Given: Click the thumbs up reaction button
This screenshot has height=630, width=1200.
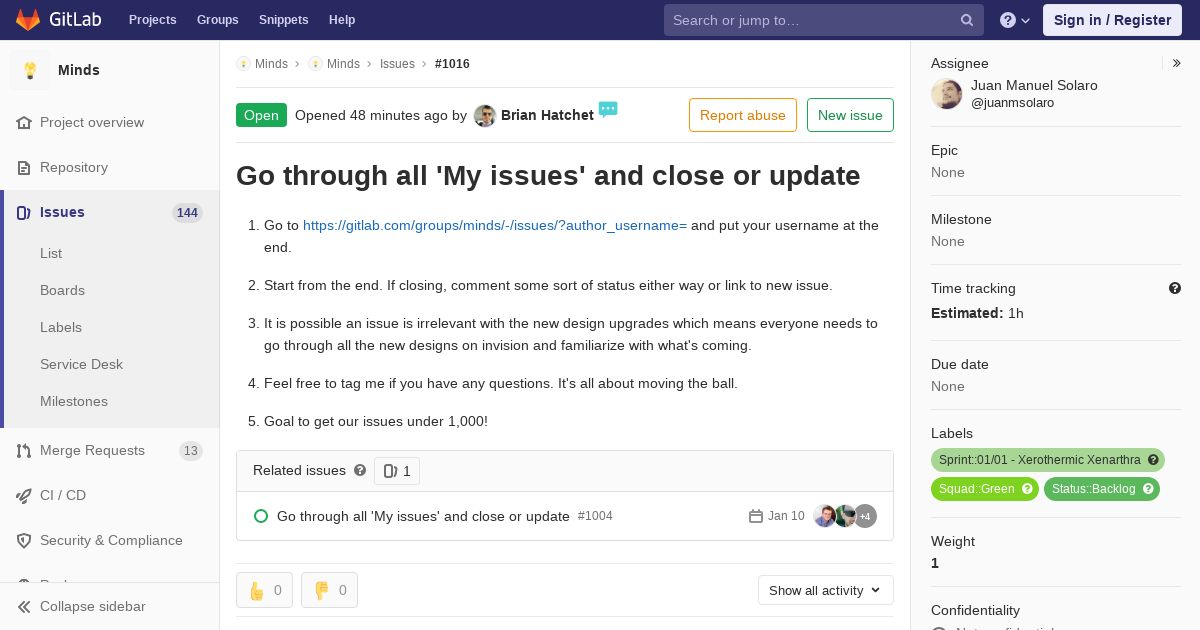Looking at the screenshot, I should point(264,590).
